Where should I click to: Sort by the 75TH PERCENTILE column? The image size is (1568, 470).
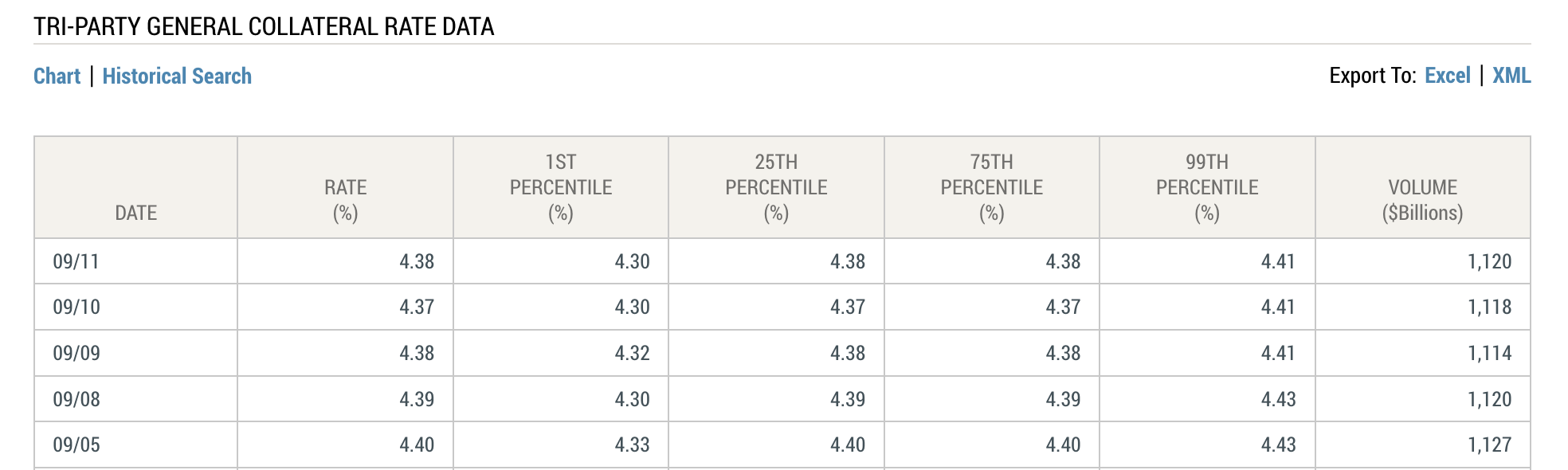(990, 187)
